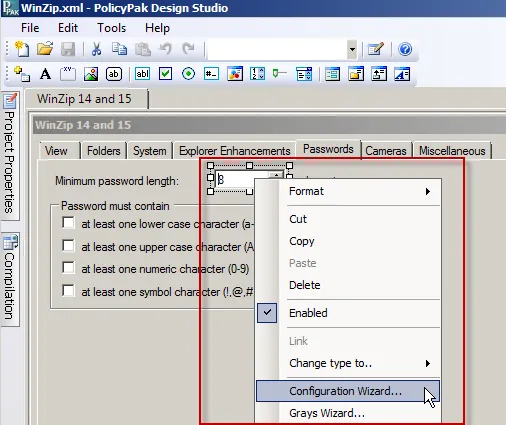
Task: Select the 'abl' text box tool
Action: 142,74
